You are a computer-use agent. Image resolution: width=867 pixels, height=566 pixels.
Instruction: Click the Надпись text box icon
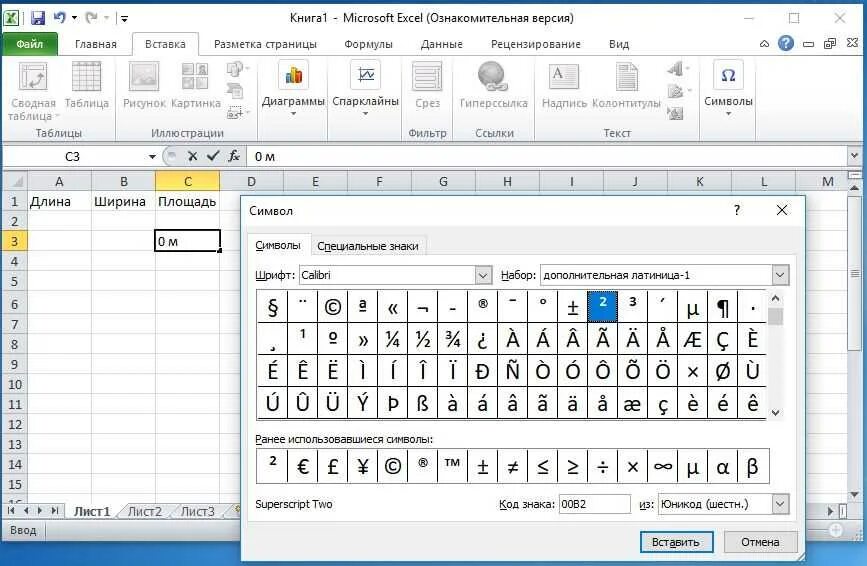(564, 85)
